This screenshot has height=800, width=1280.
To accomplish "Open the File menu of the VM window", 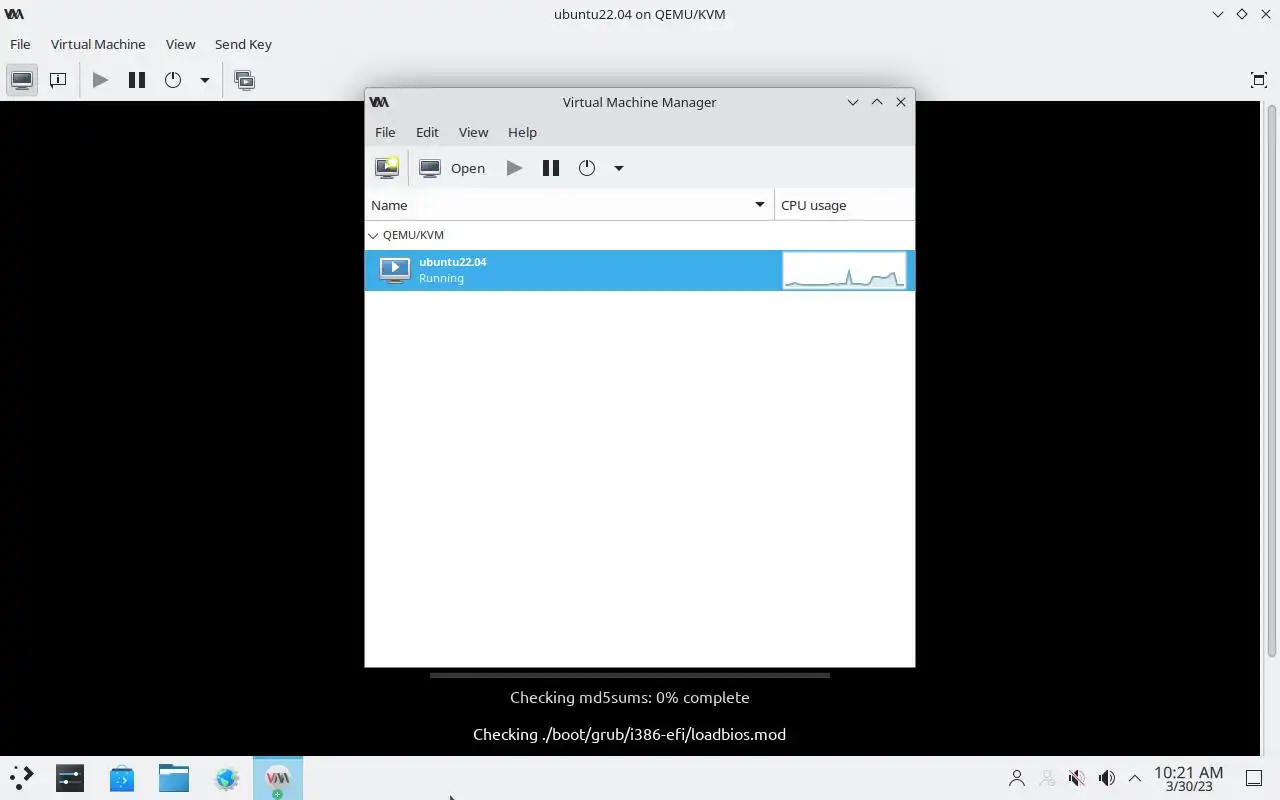I will click(x=20, y=44).
